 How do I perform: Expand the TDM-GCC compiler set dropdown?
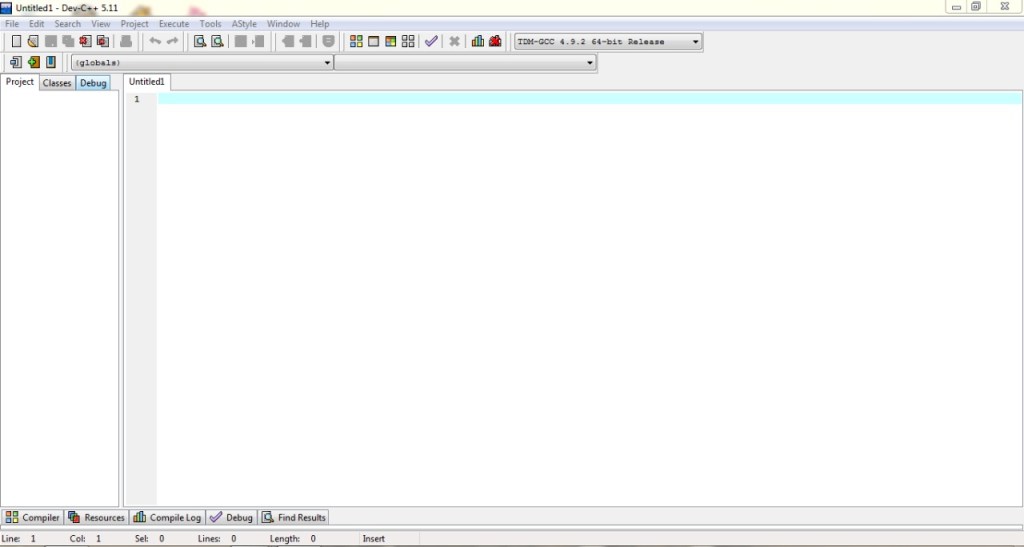click(695, 42)
